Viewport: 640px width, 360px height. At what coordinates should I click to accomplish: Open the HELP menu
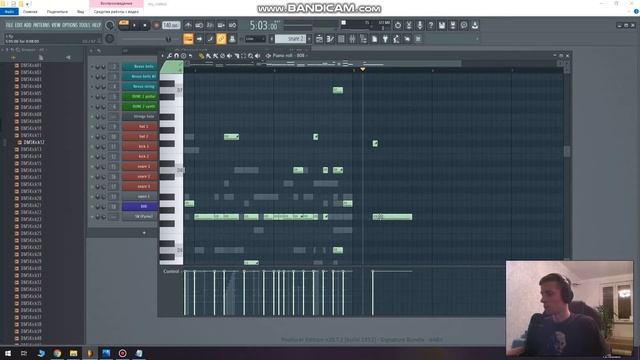(96, 25)
